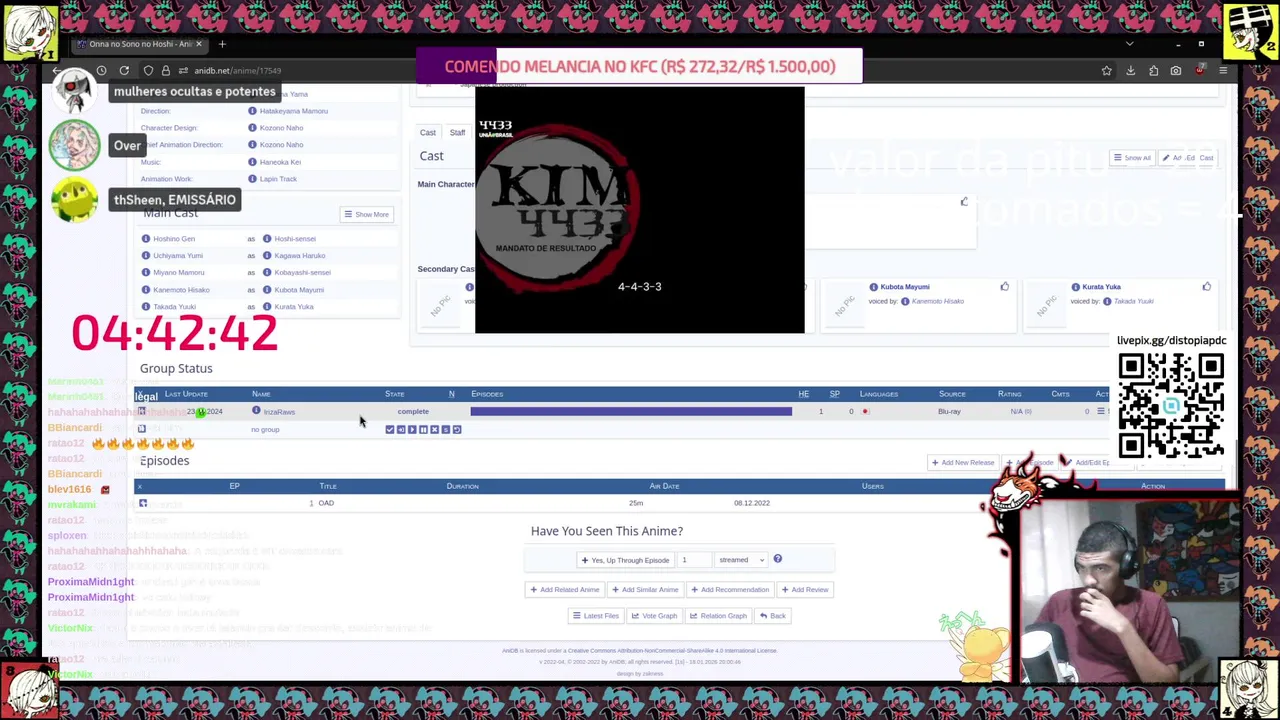Like Kubota Mayumi character card thumbs-up
The width and height of the screenshot is (1280, 720).
(x=1004, y=287)
